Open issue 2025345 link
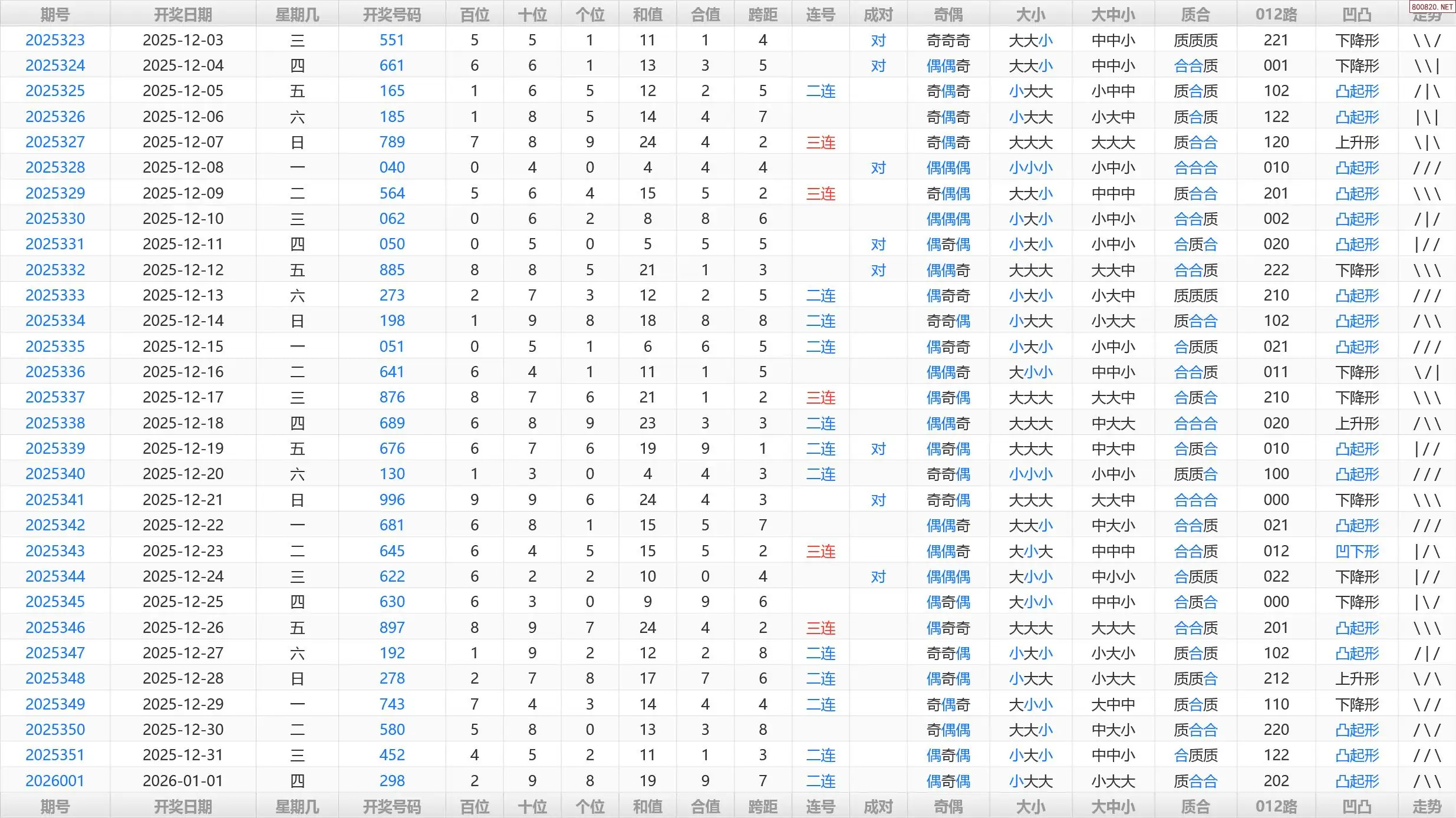This screenshot has width=1456, height=818. [x=55, y=602]
